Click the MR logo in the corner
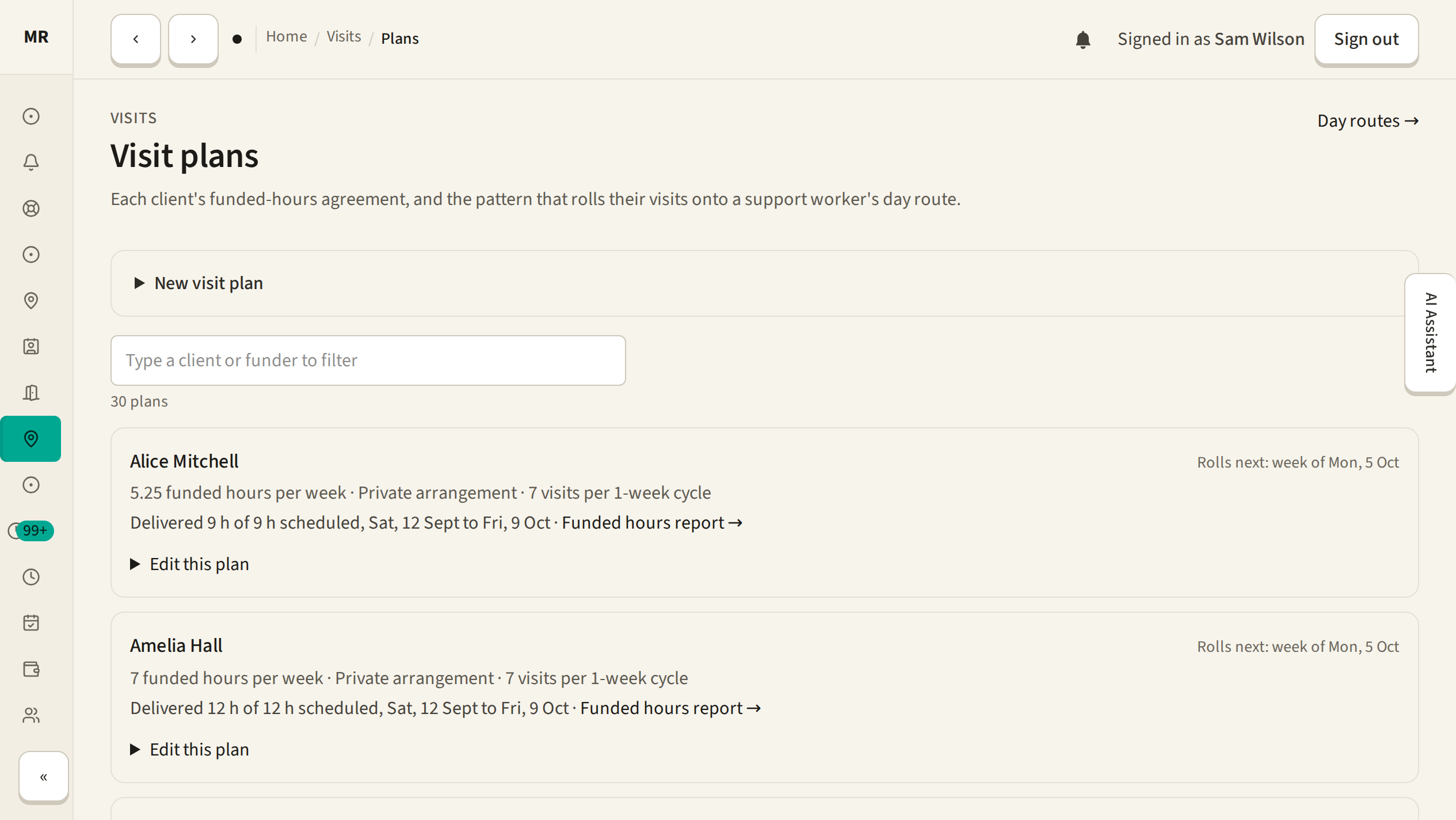1456x820 pixels. 36,37
